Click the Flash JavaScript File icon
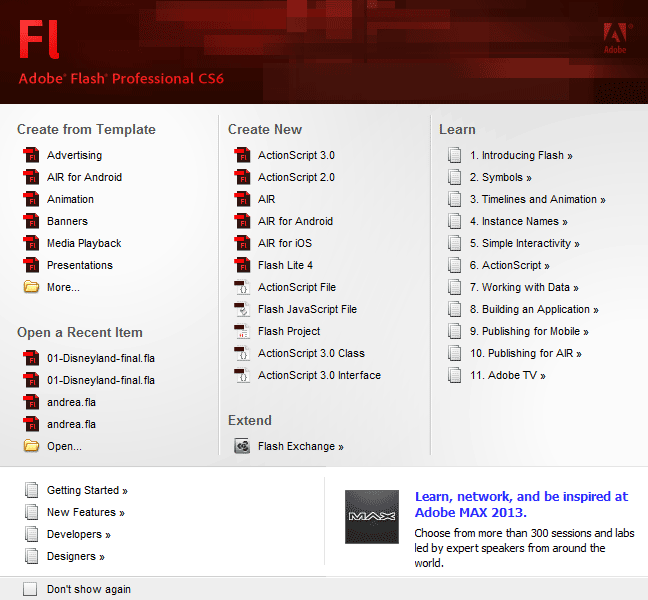 [242, 309]
